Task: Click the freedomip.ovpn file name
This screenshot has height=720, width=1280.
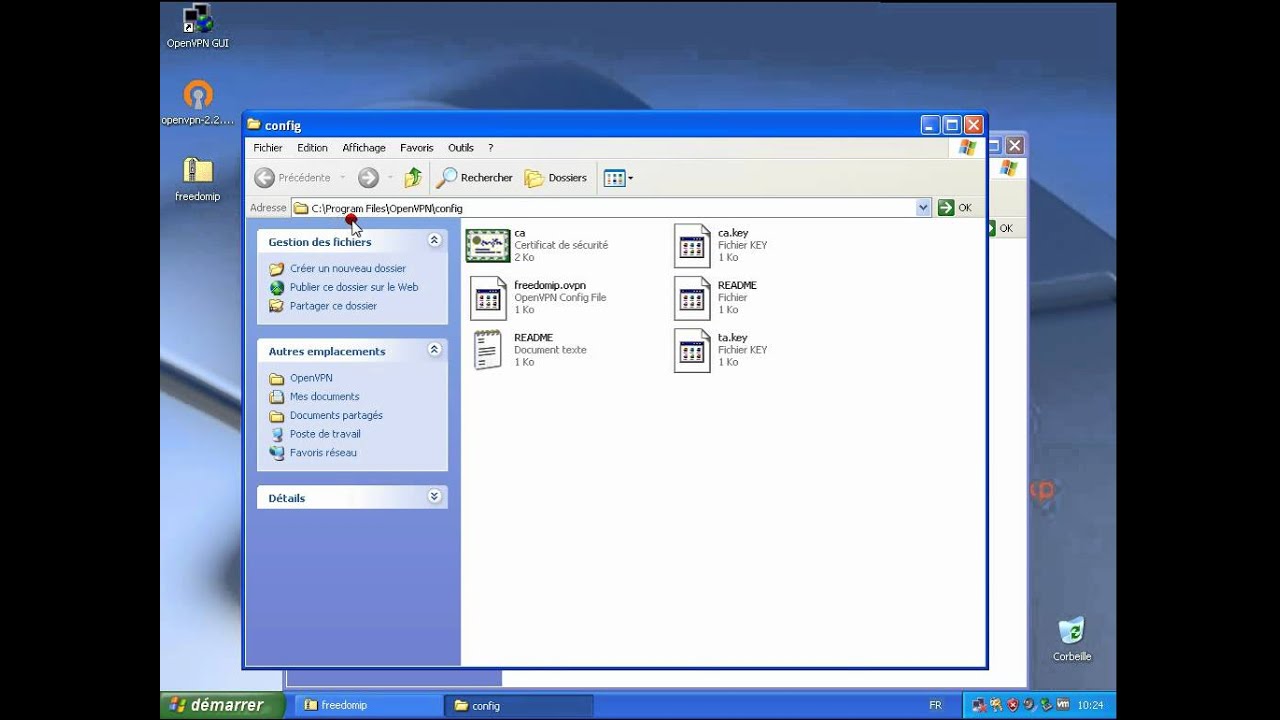Action: [550, 285]
